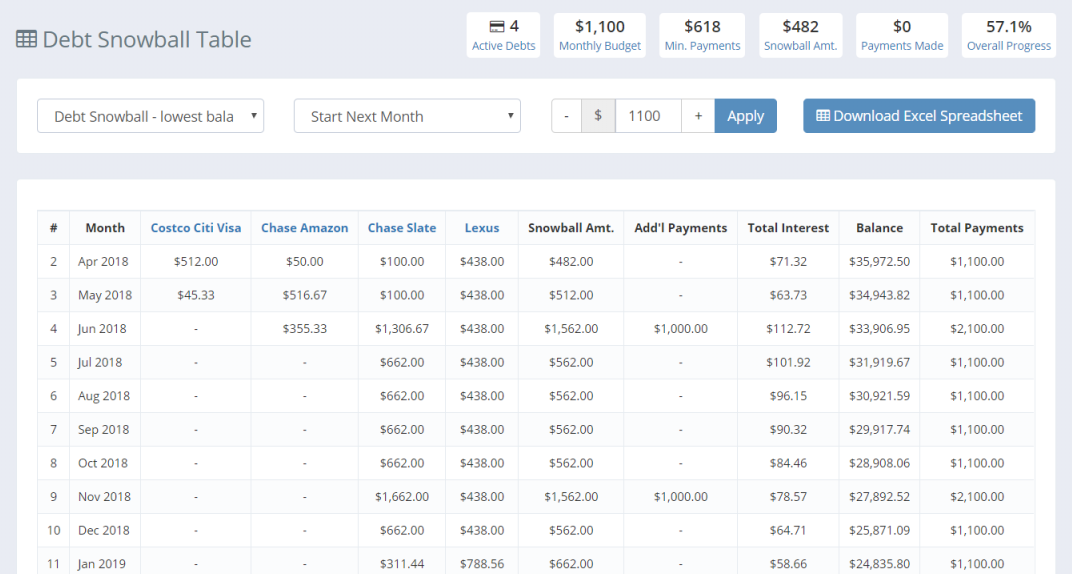Click the $1,000.00 additional payment in Jun 2018
Viewport: 1072px width, 574px height.
coord(681,329)
